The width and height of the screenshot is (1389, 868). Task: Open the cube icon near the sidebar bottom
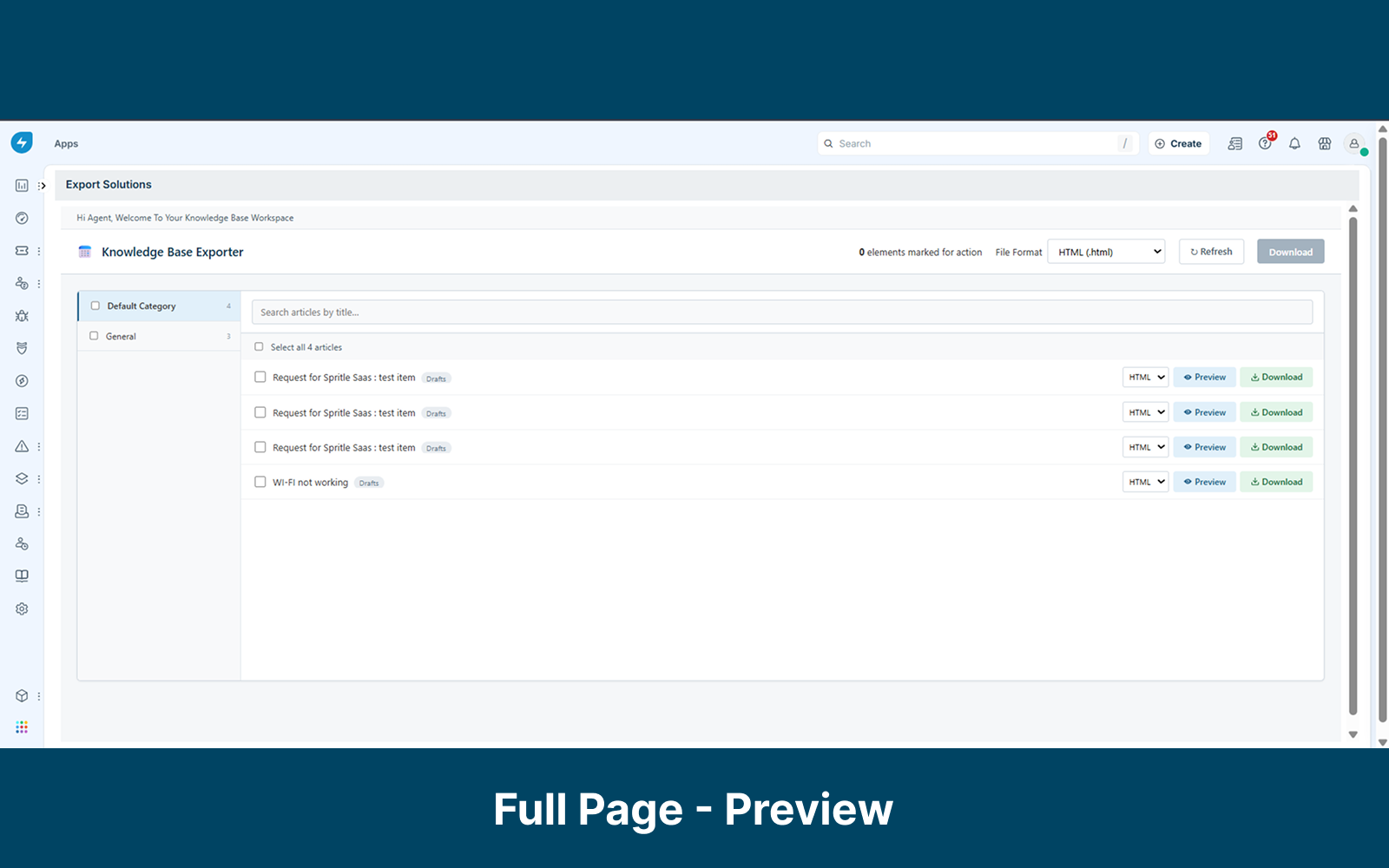22,696
